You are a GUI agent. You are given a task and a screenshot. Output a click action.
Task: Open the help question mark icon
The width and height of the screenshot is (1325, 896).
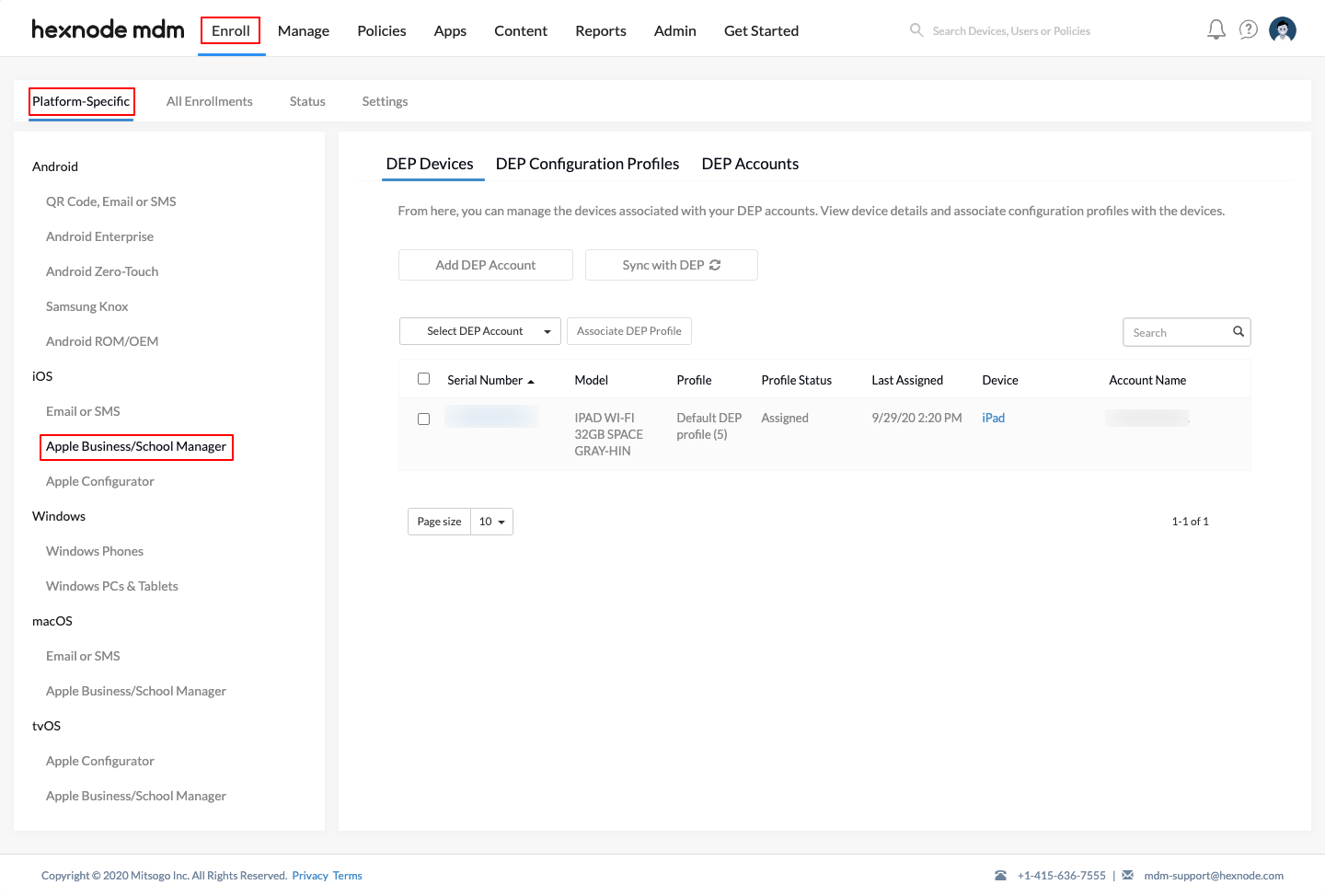click(1249, 30)
